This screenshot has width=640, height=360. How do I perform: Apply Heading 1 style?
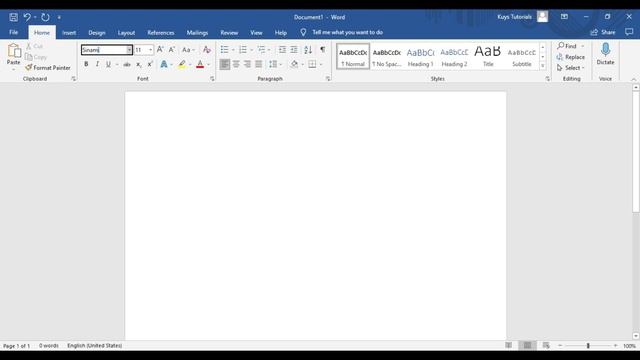click(x=420, y=56)
